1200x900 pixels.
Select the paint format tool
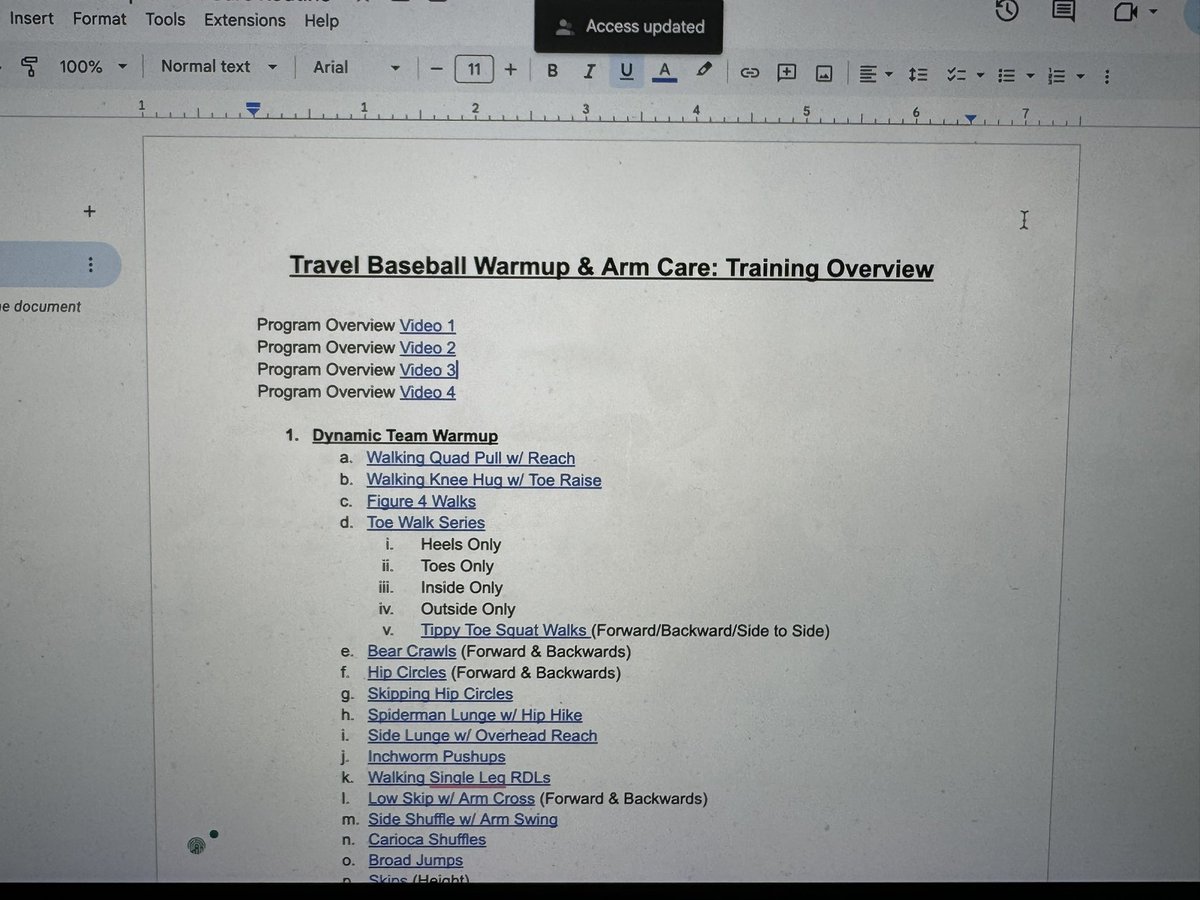click(29, 67)
